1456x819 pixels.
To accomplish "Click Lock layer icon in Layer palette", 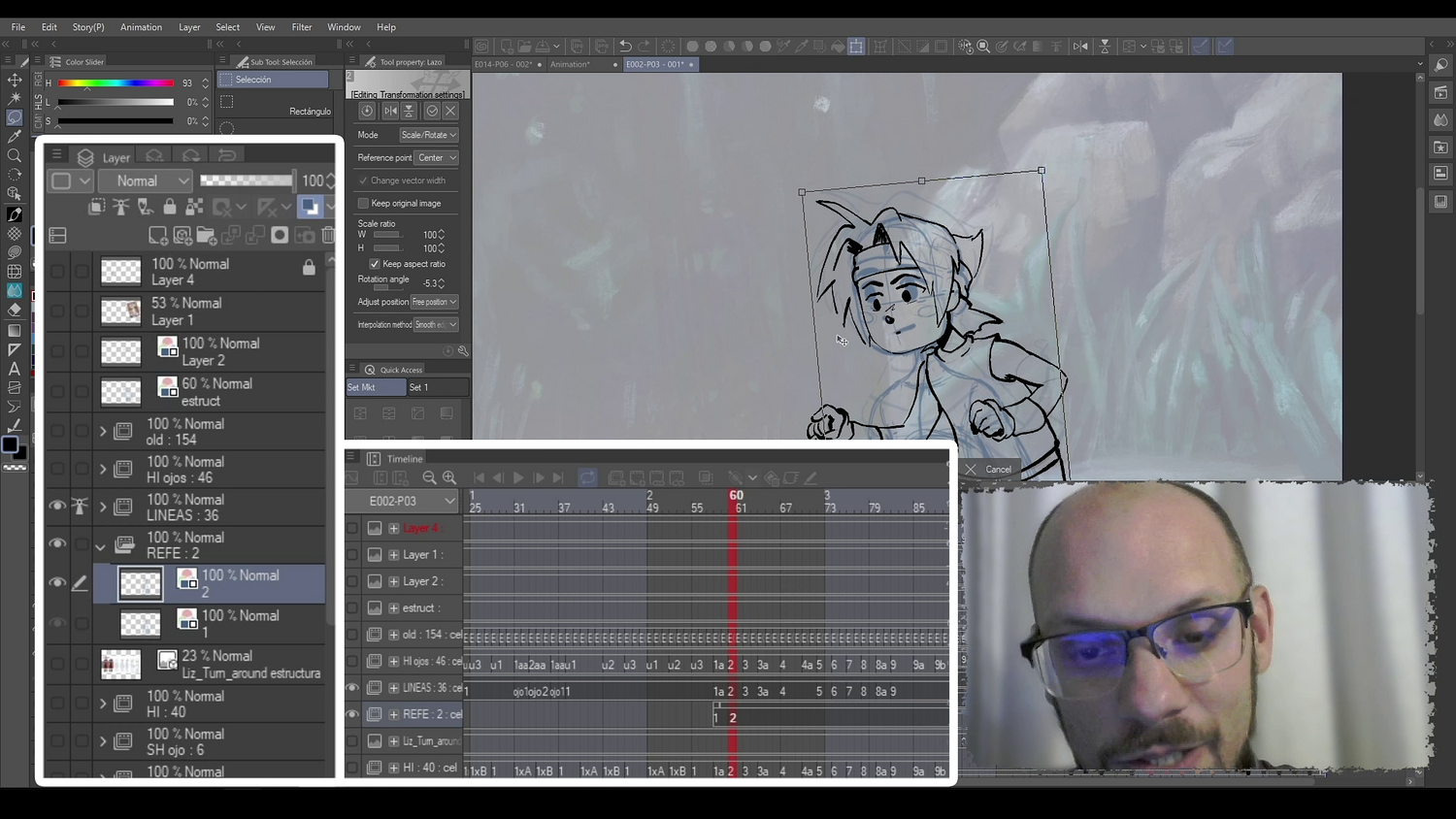I will click(x=170, y=207).
